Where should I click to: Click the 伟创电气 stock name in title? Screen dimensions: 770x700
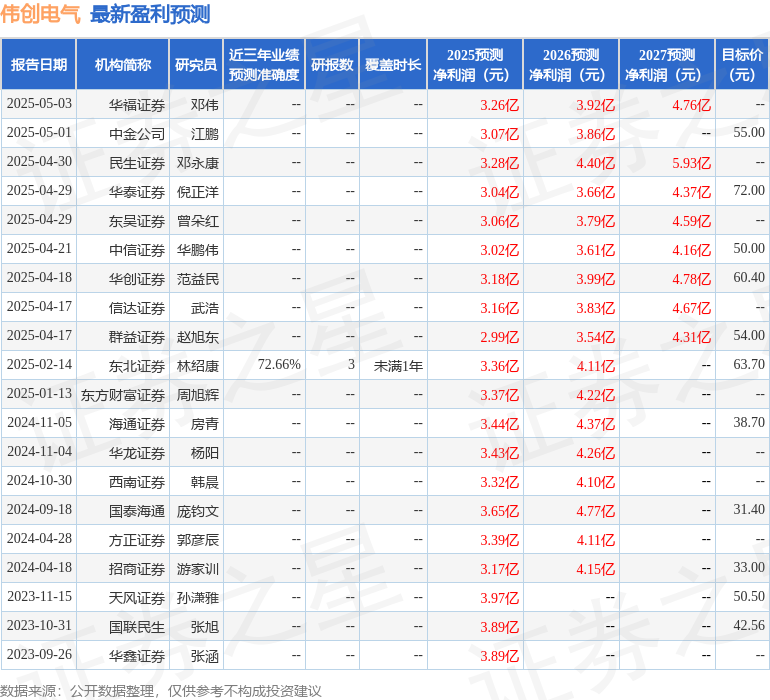coord(41,14)
